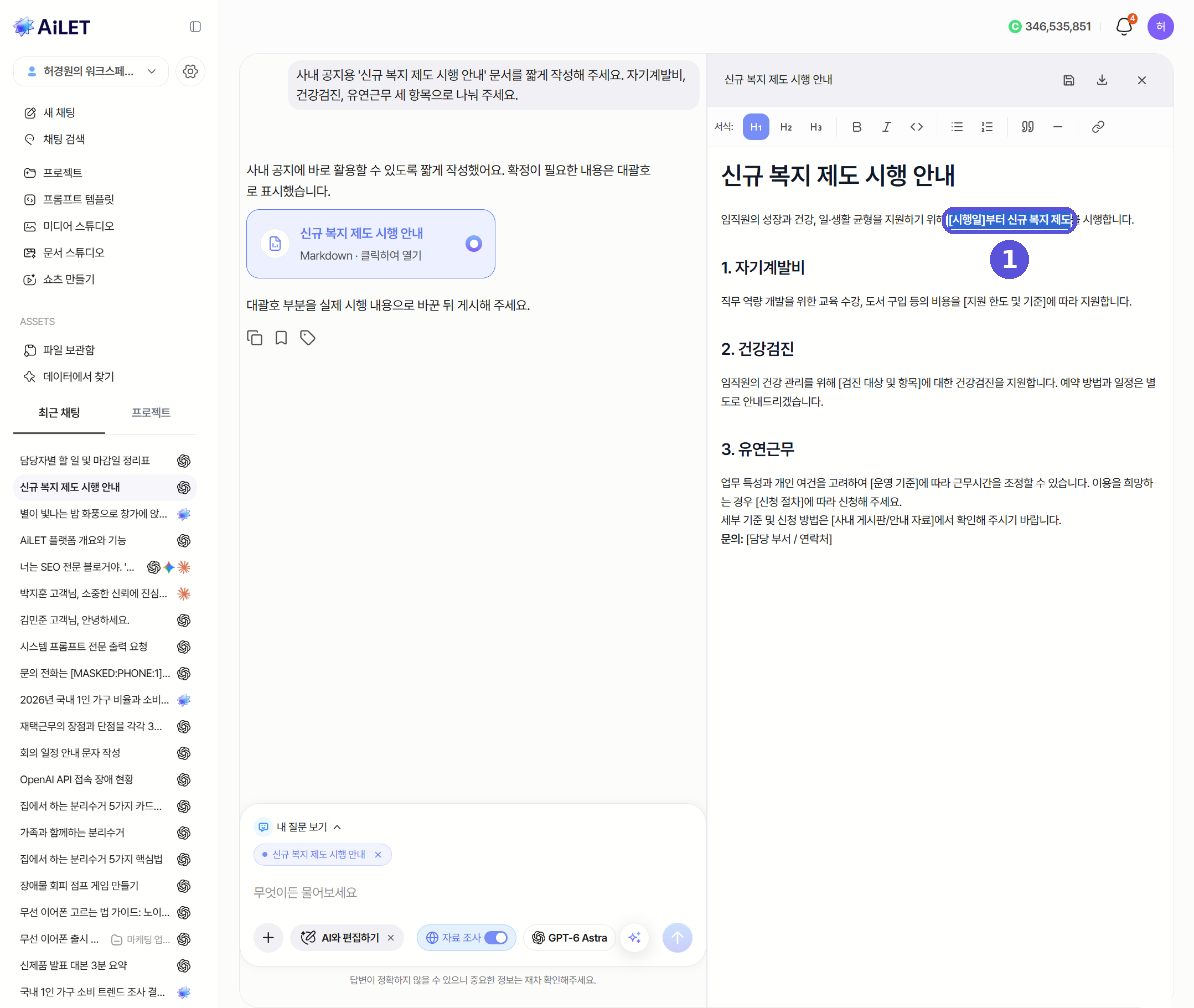The image size is (1194, 1008).
Task: Click the document heading 신규 복지 제도 시행 안내
Action: point(838,176)
